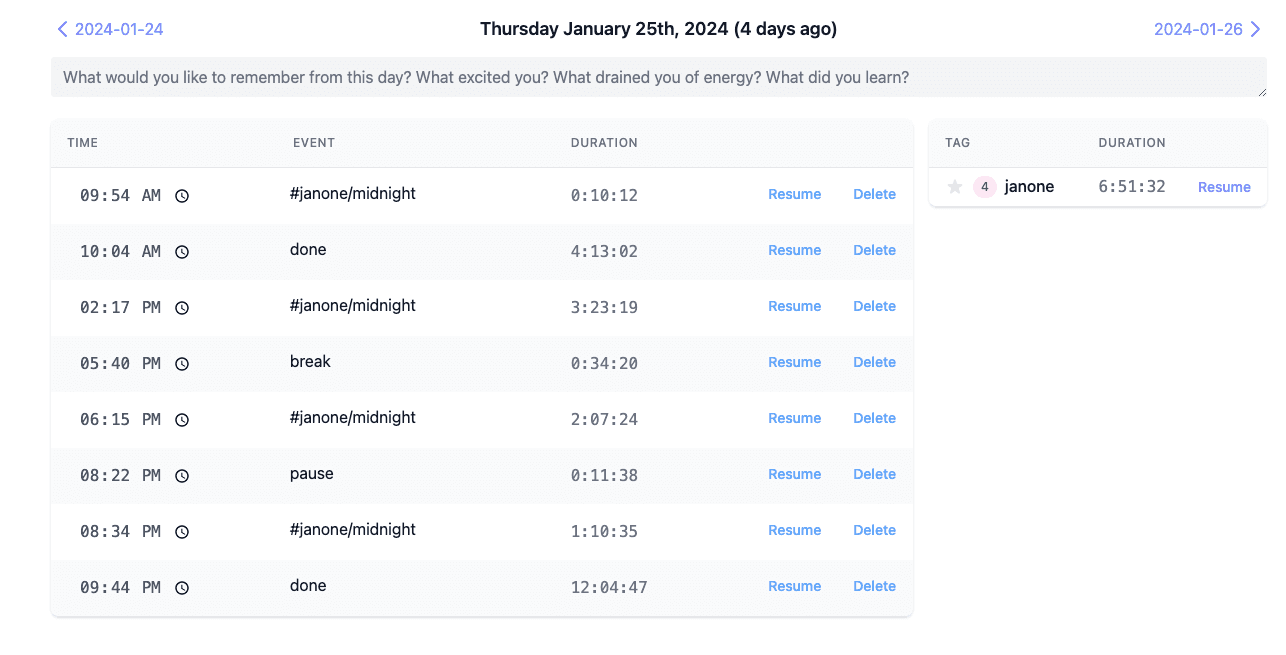Click clock icon beside 09:54 AM entry
The image size is (1286, 655).
[x=182, y=196]
